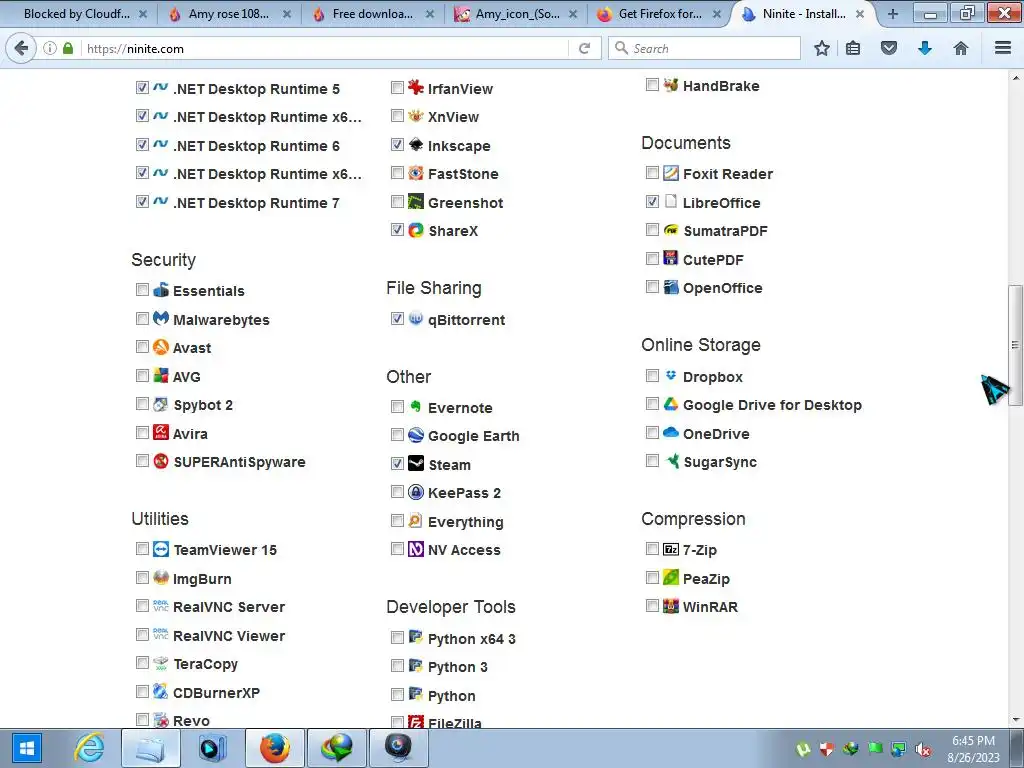Click the IrfanView red icon

point(416,88)
